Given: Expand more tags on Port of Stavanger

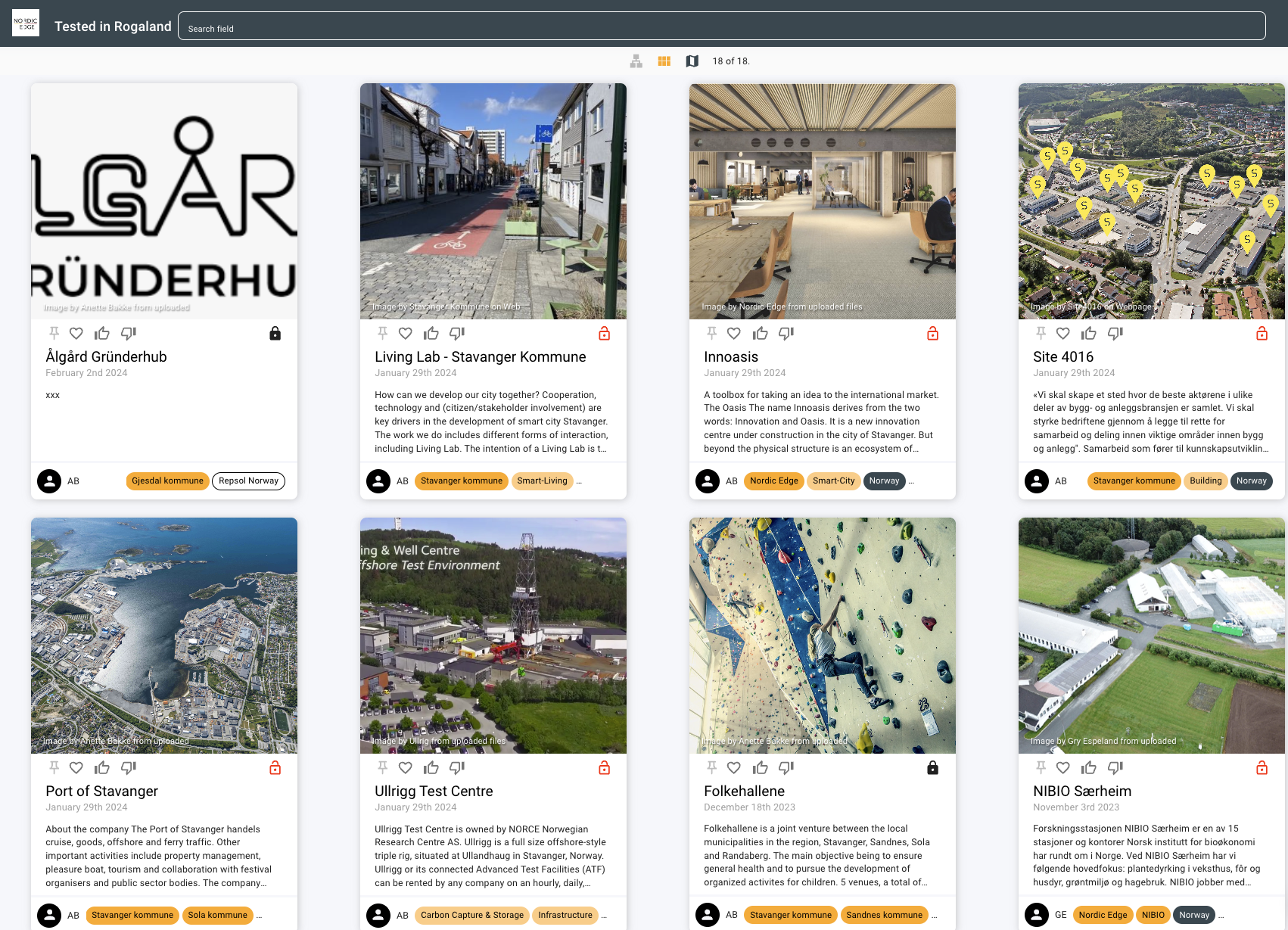Looking at the screenshot, I should tap(259, 916).
